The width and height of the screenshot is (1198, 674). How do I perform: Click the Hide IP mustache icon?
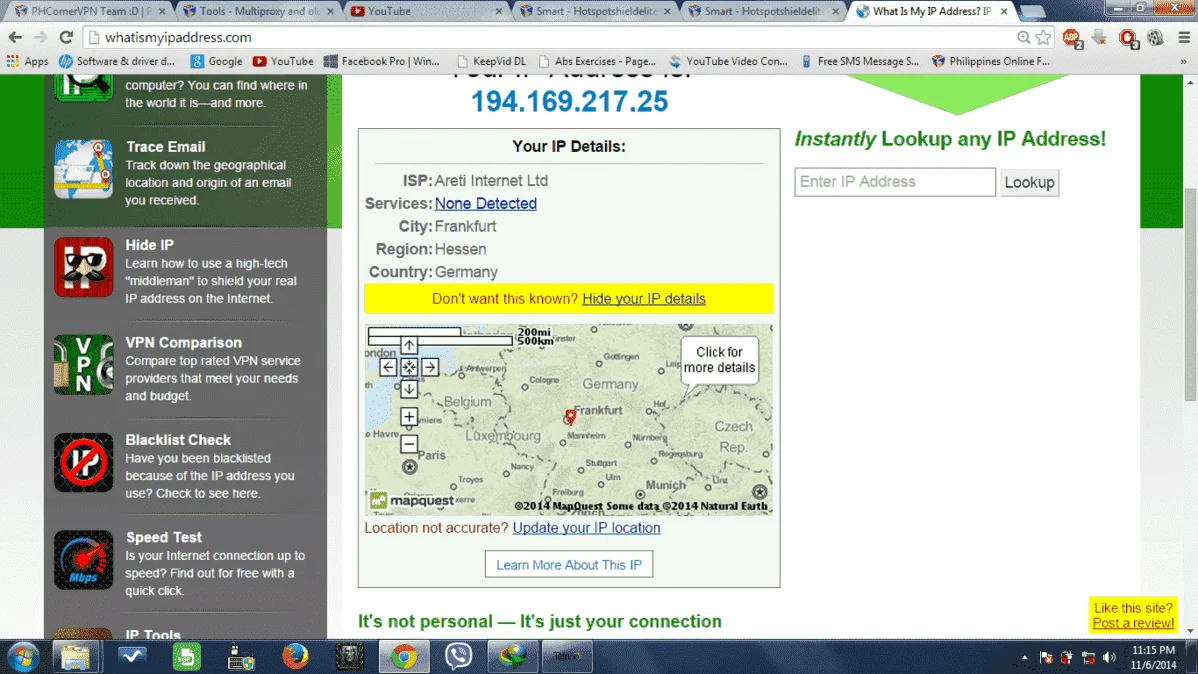(83, 267)
